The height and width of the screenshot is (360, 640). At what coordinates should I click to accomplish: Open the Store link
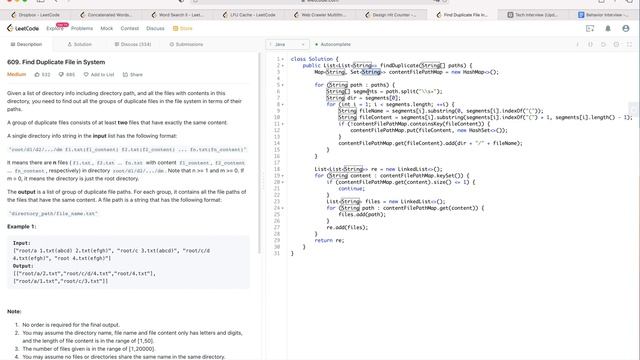click(182, 28)
